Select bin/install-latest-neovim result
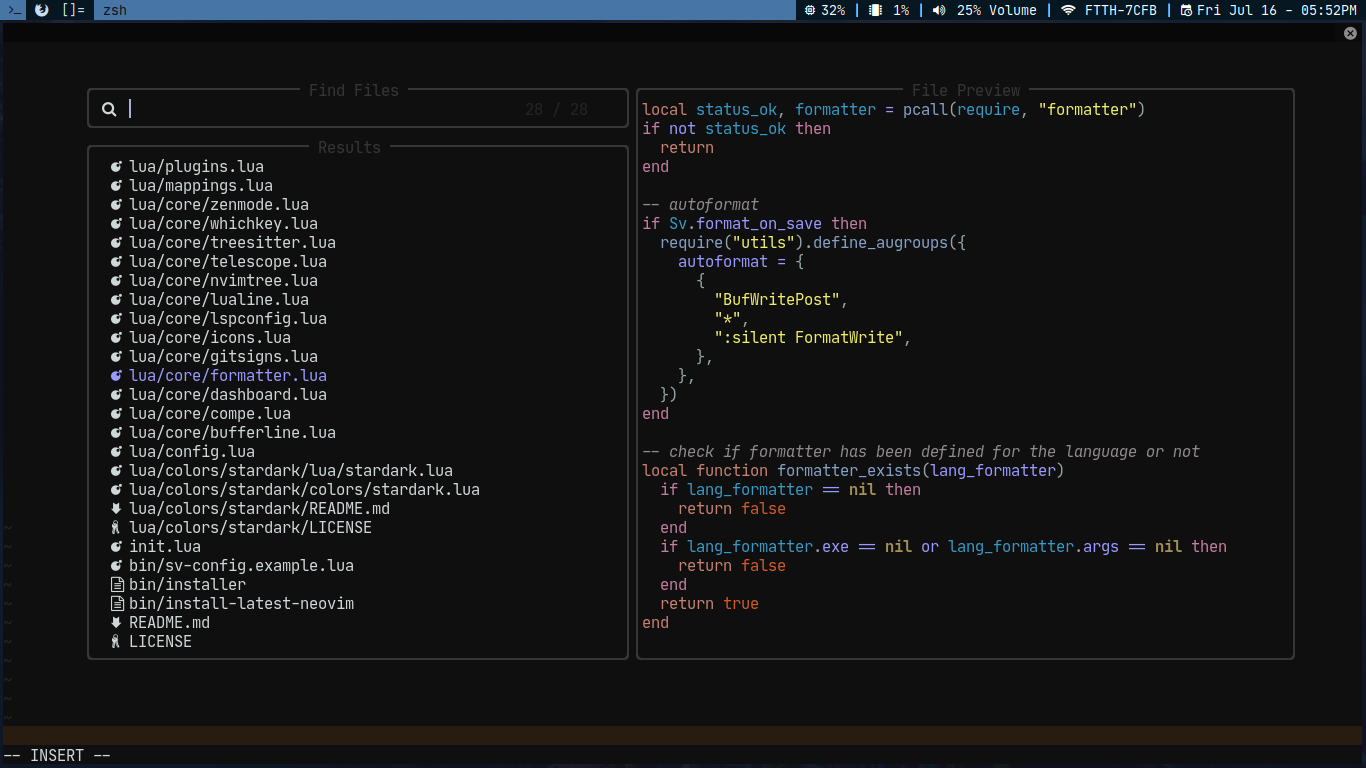The image size is (1366, 768). 241,604
